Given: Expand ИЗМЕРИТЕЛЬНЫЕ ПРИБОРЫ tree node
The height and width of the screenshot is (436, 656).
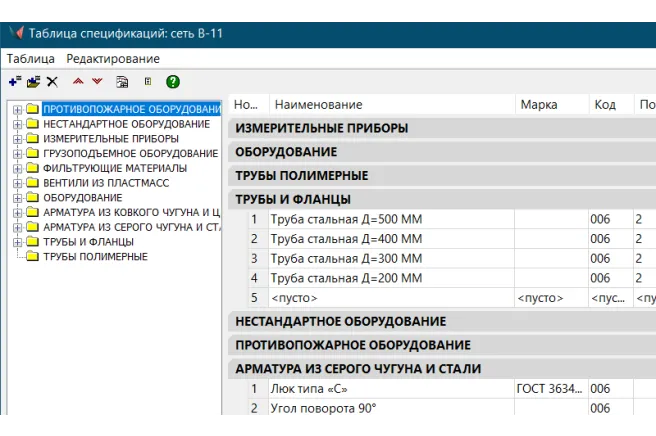Looking at the screenshot, I should pyautogui.click(x=17, y=139).
